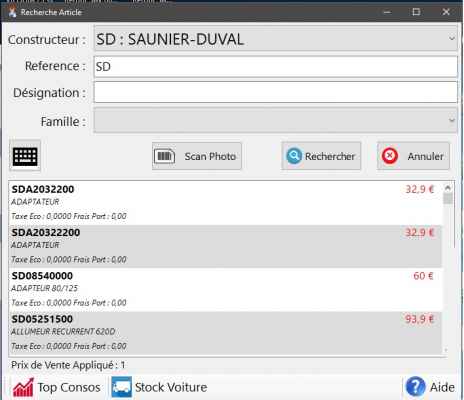Open the on-screen keyboard icon
This screenshot has width=464, height=400.
25,156
